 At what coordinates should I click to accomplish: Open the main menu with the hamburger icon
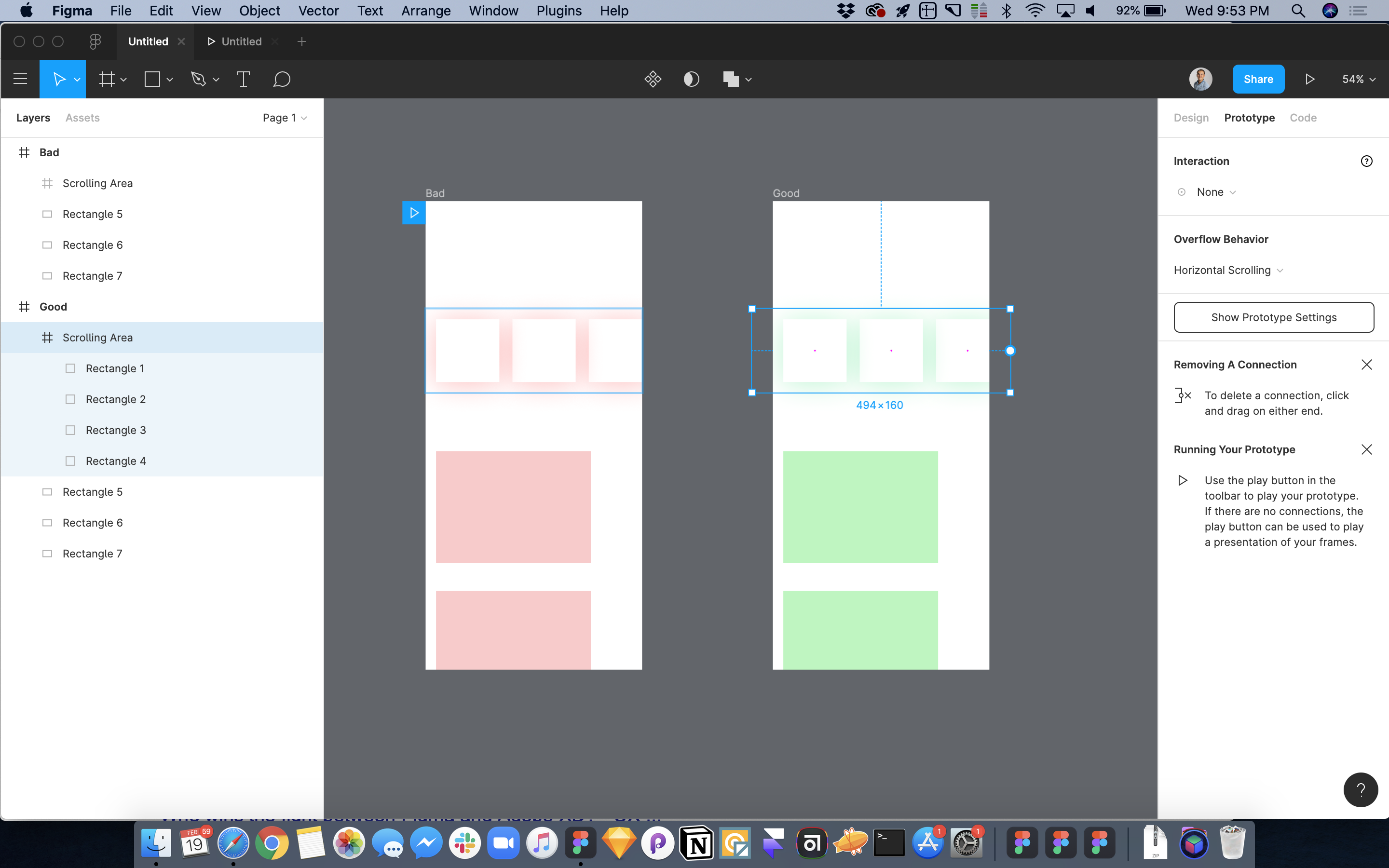coord(20,79)
